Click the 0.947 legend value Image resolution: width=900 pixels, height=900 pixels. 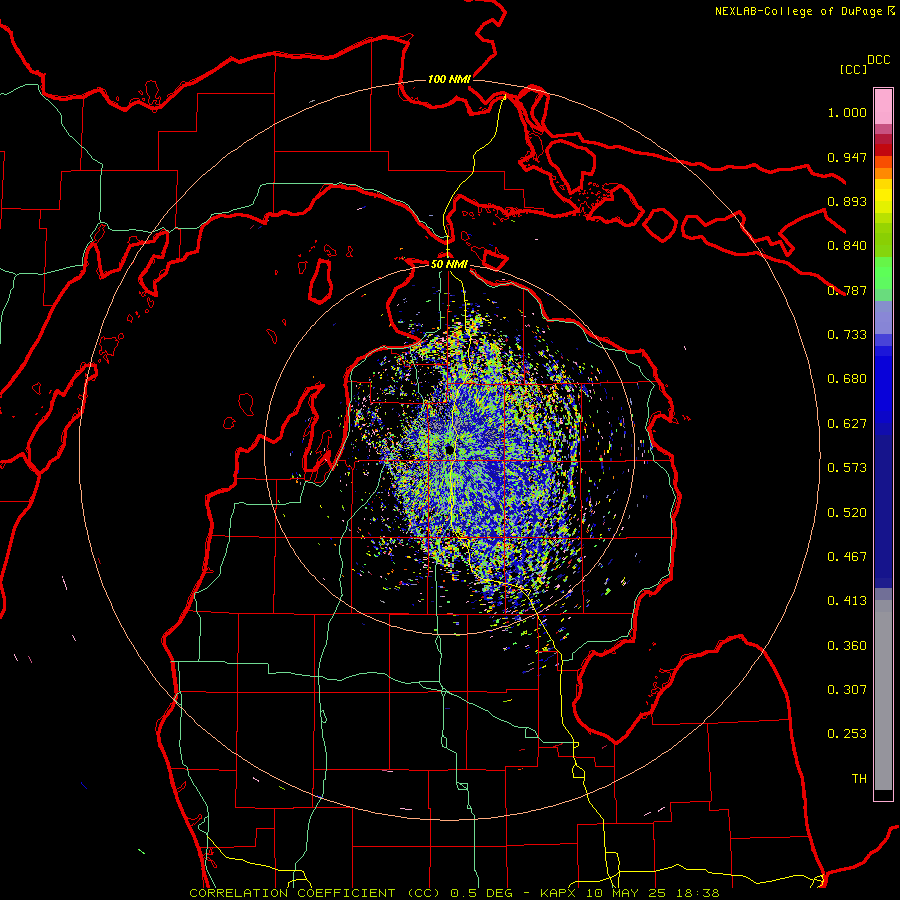847,157
